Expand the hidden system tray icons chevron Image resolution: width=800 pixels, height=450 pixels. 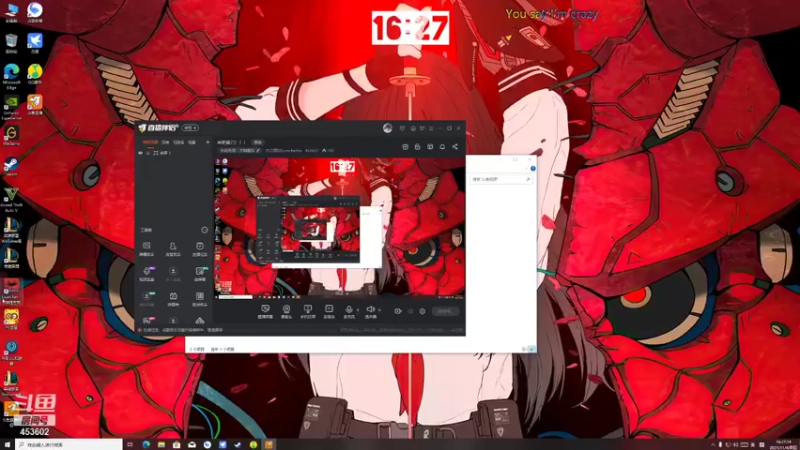713,445
